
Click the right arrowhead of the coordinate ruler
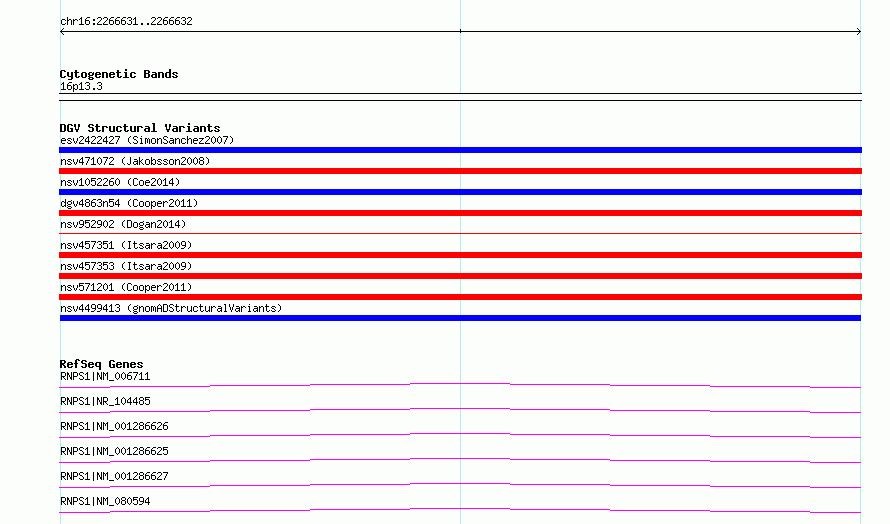tap(859, 32)
